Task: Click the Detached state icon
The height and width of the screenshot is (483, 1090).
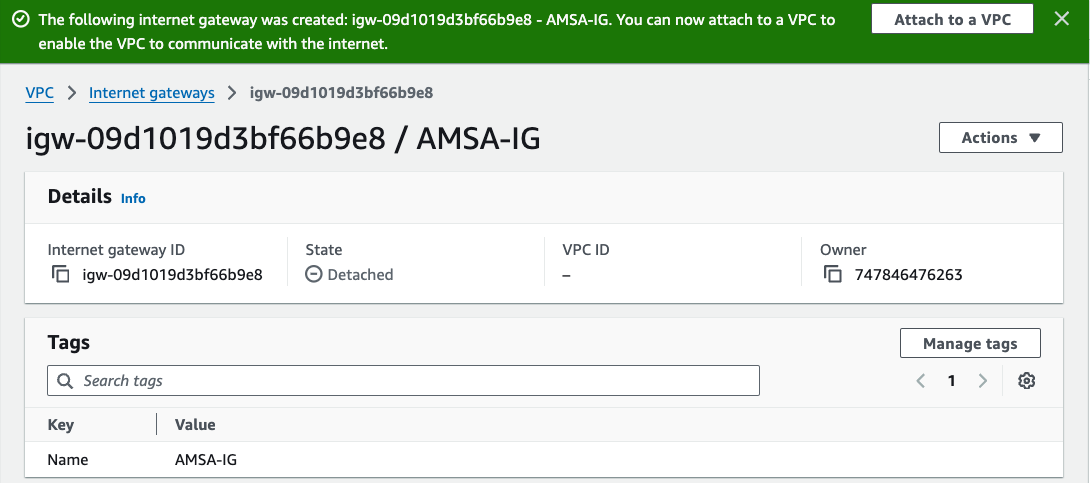Action: click(314, 274)
